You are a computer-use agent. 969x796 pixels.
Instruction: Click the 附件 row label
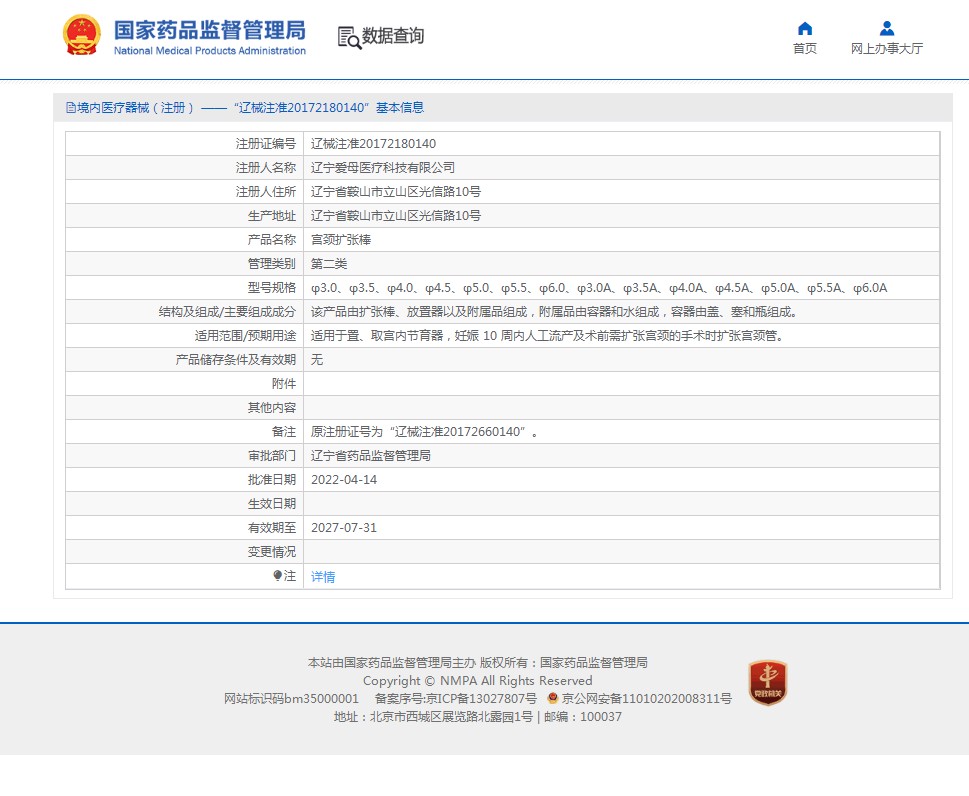(284, 384)
